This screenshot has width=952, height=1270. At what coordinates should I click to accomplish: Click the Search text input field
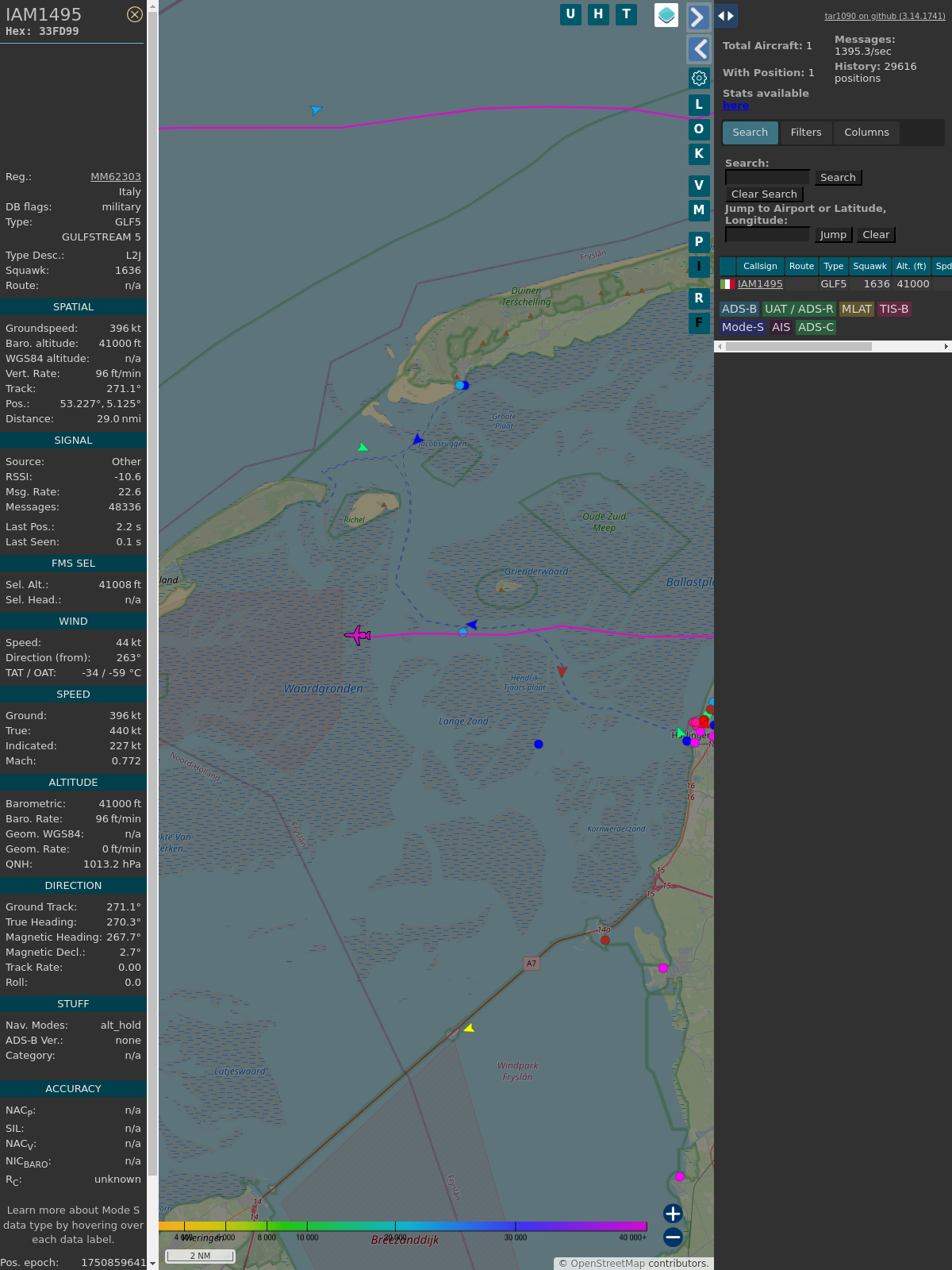[767, 178]
